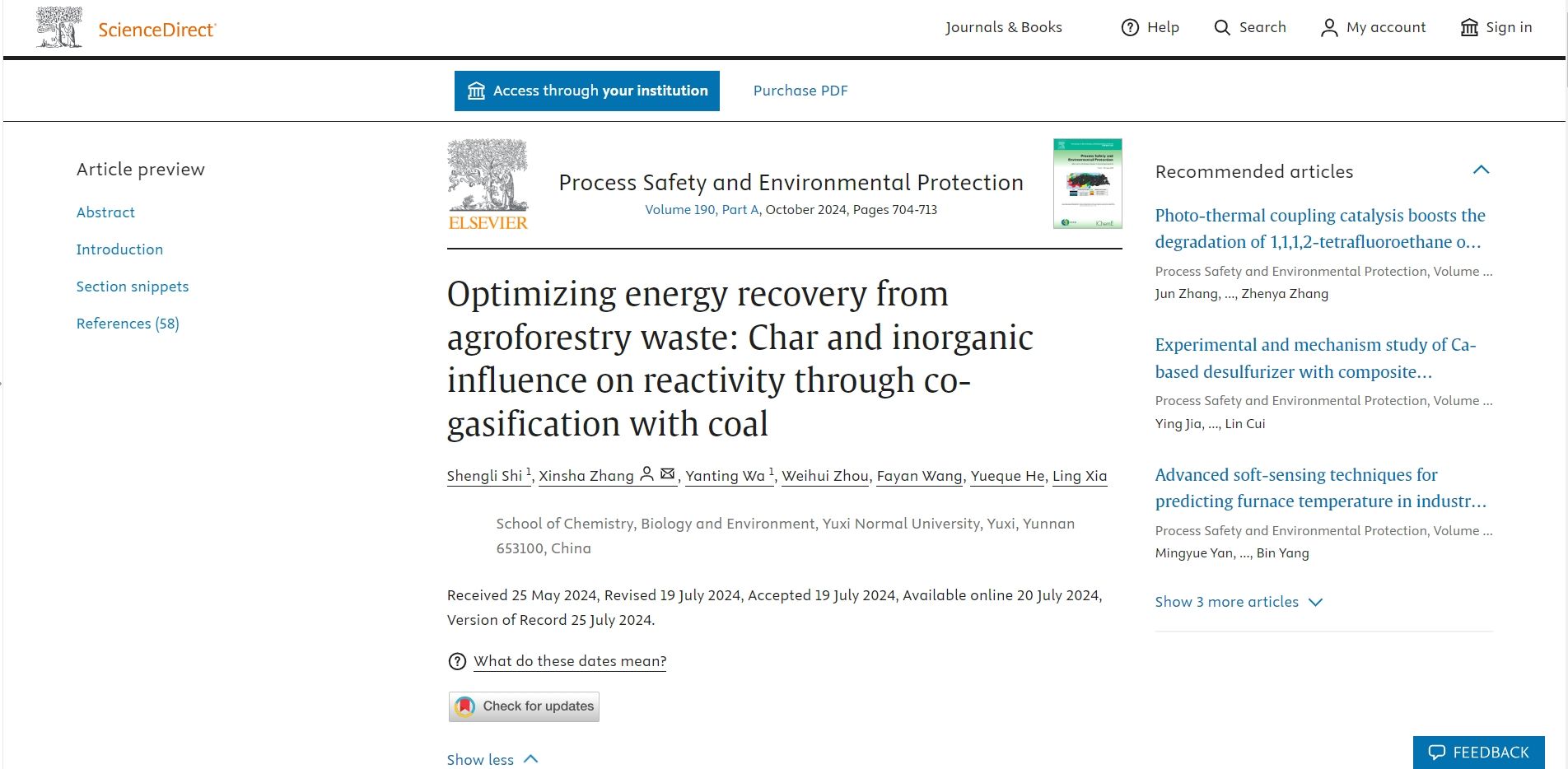The height and width of the screenshot is (769, 1568).
Task: Collapse the Recommended articles panel
Action: coord(1481,170)
